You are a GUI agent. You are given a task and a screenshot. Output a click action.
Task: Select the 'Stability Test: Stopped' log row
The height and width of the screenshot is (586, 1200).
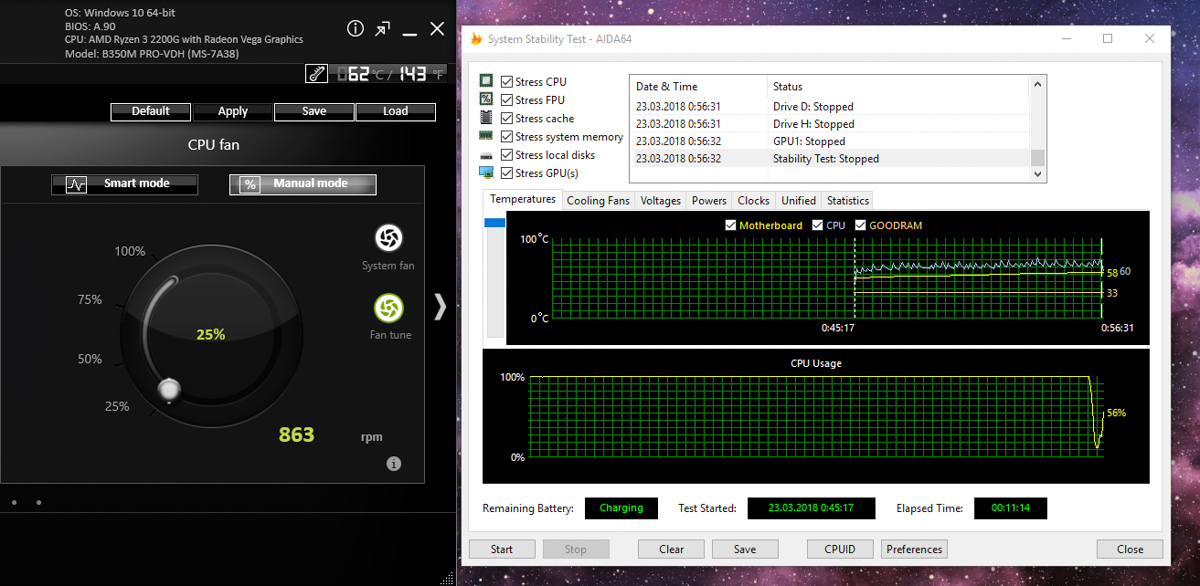coord(830,158)
